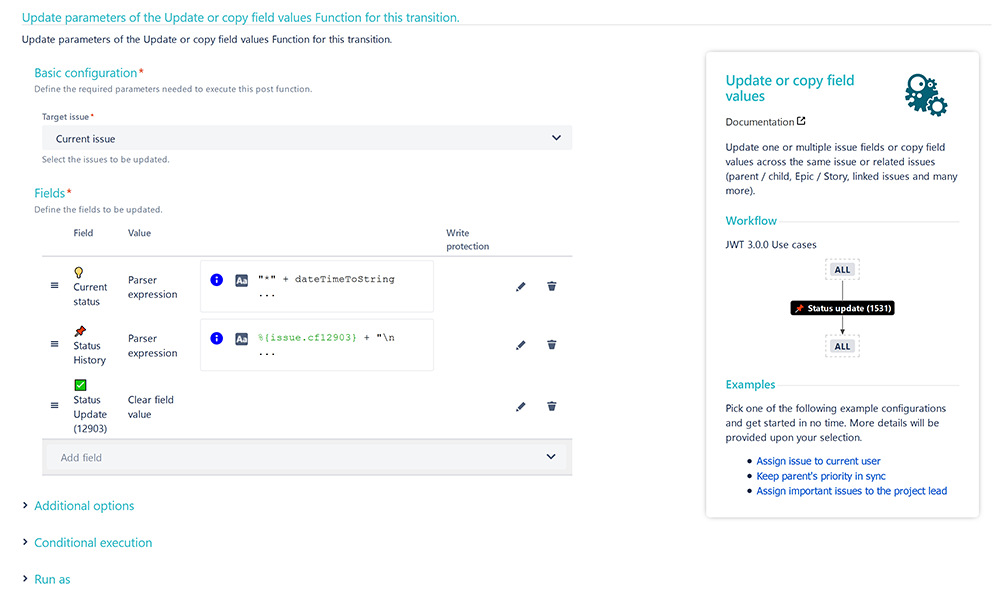1000x607 pixels.
Task: Choose Keep parent's priority in sync example
Action: click(821, 476)
